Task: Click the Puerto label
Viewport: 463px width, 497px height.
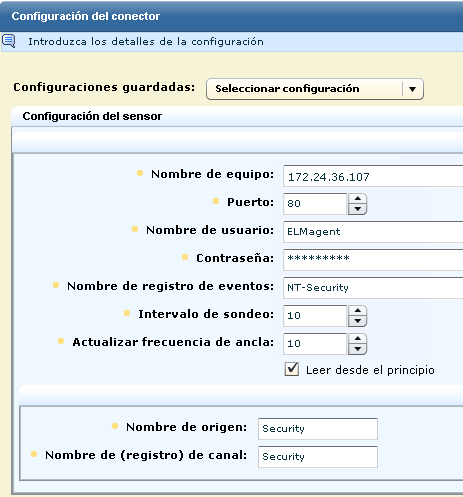Action: coord(250,202)
